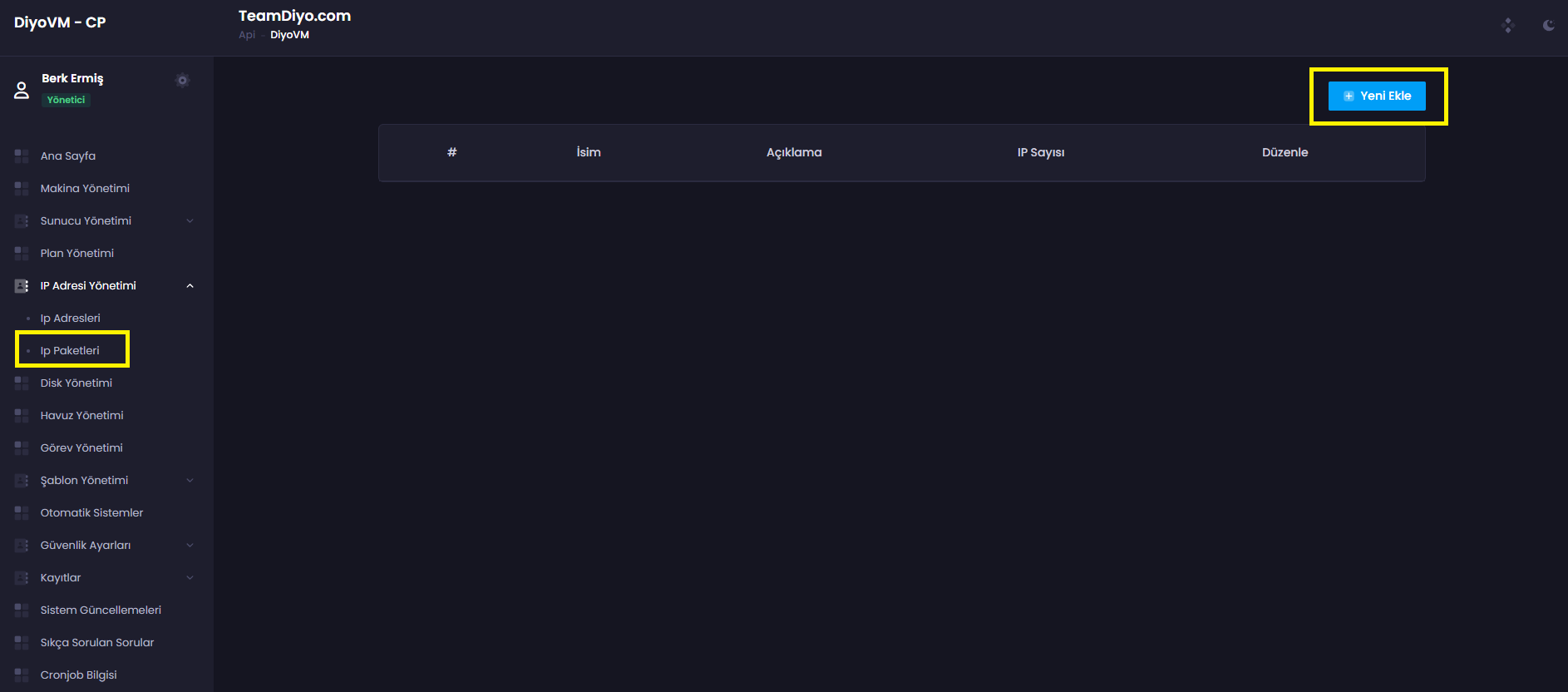Click the Sıkça Sorulan Sorular sidebar icon
1568x692 pixels.
click(x=22, y=642)
